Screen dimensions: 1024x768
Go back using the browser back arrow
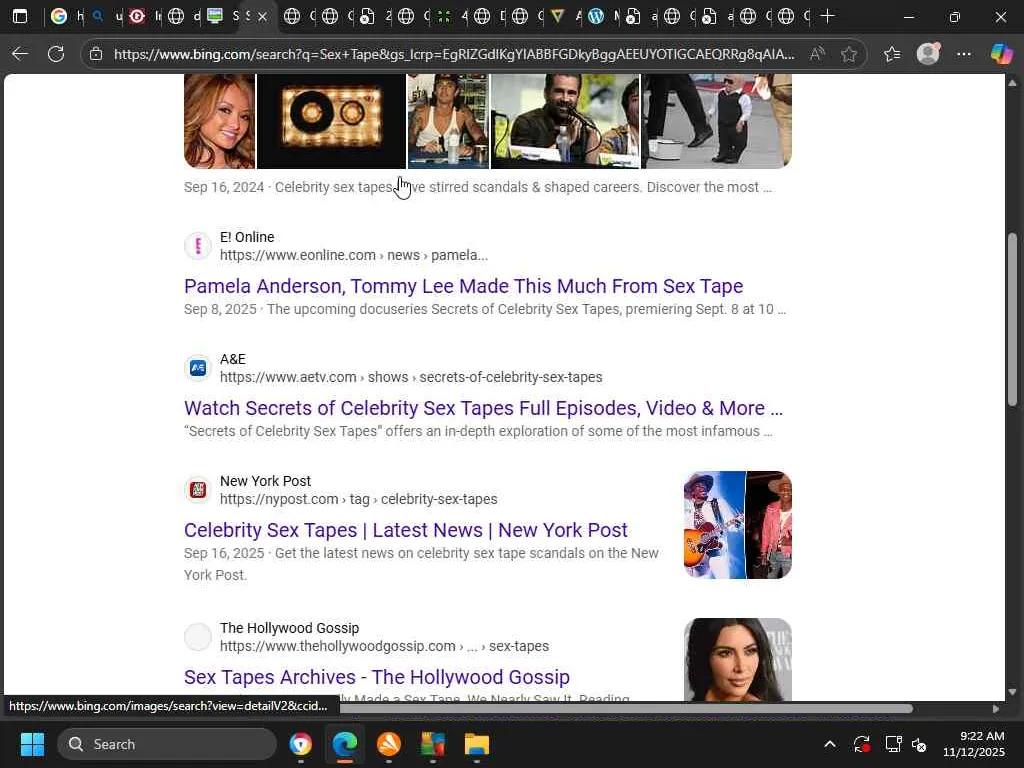point(20,54)
